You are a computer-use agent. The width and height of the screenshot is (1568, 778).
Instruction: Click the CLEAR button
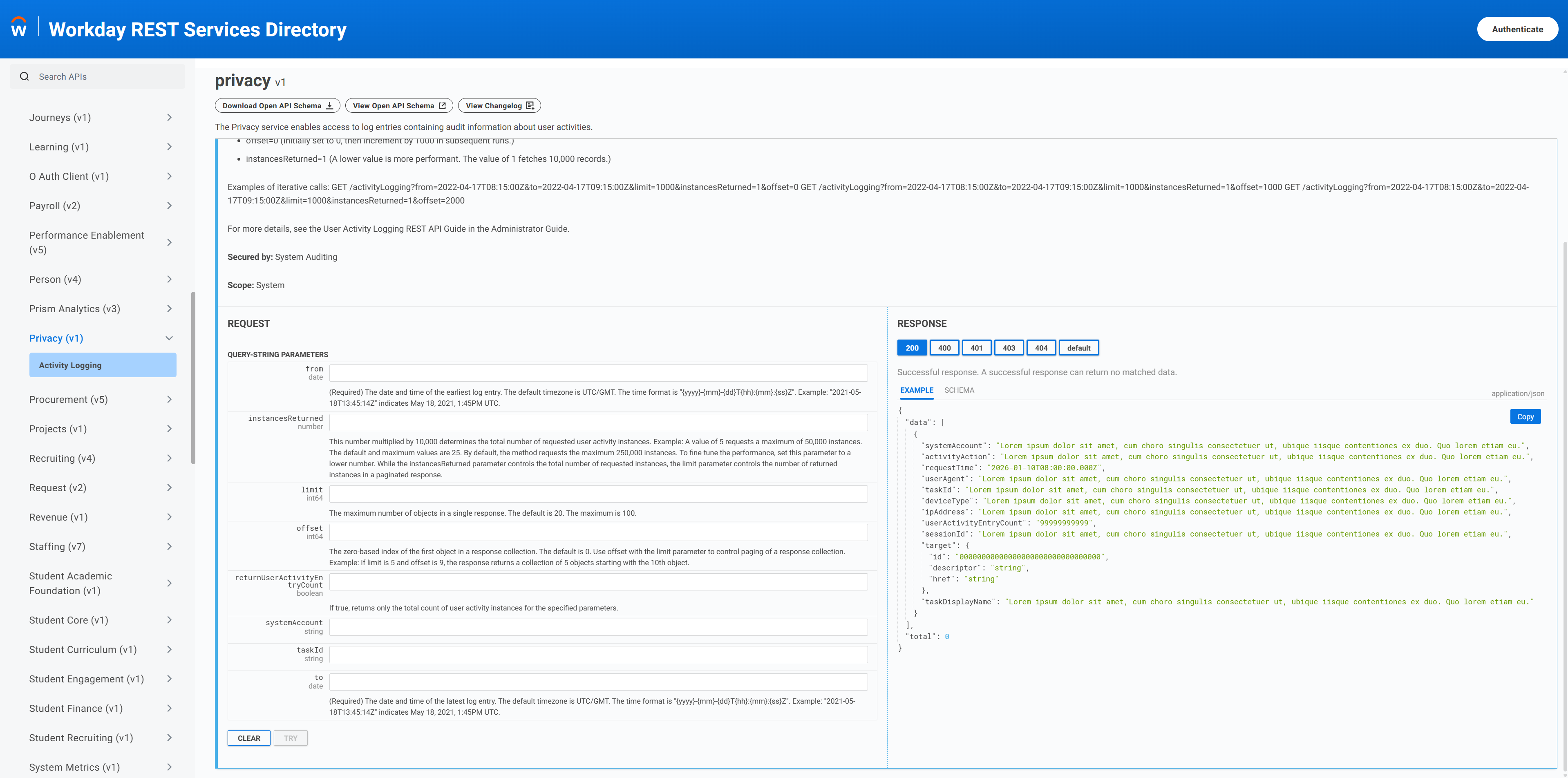249,738
